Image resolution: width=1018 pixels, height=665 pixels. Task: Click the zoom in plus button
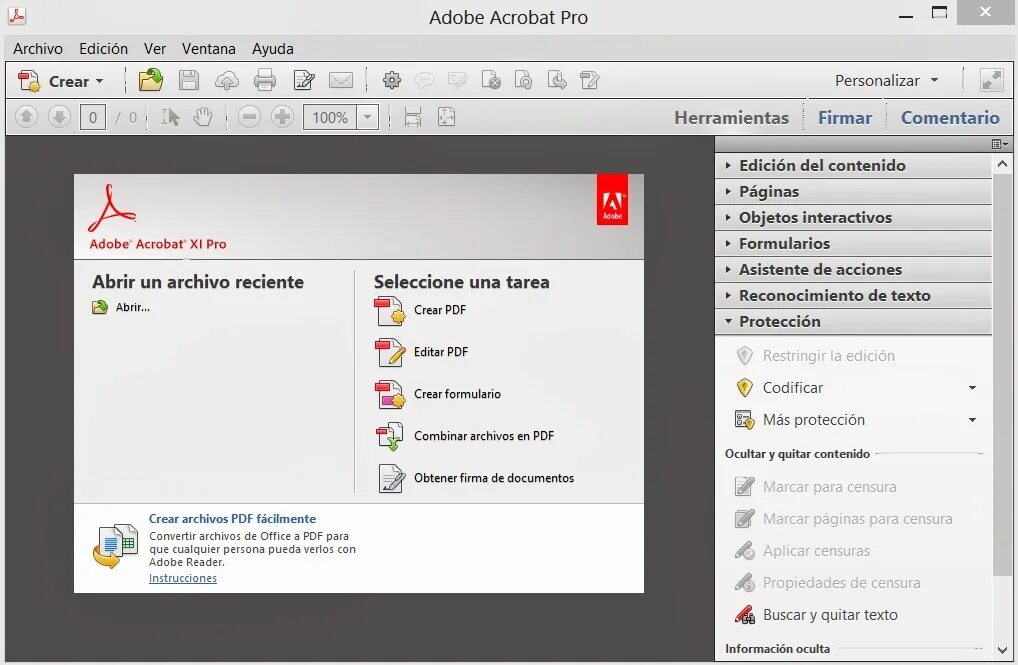coord(282,117)
